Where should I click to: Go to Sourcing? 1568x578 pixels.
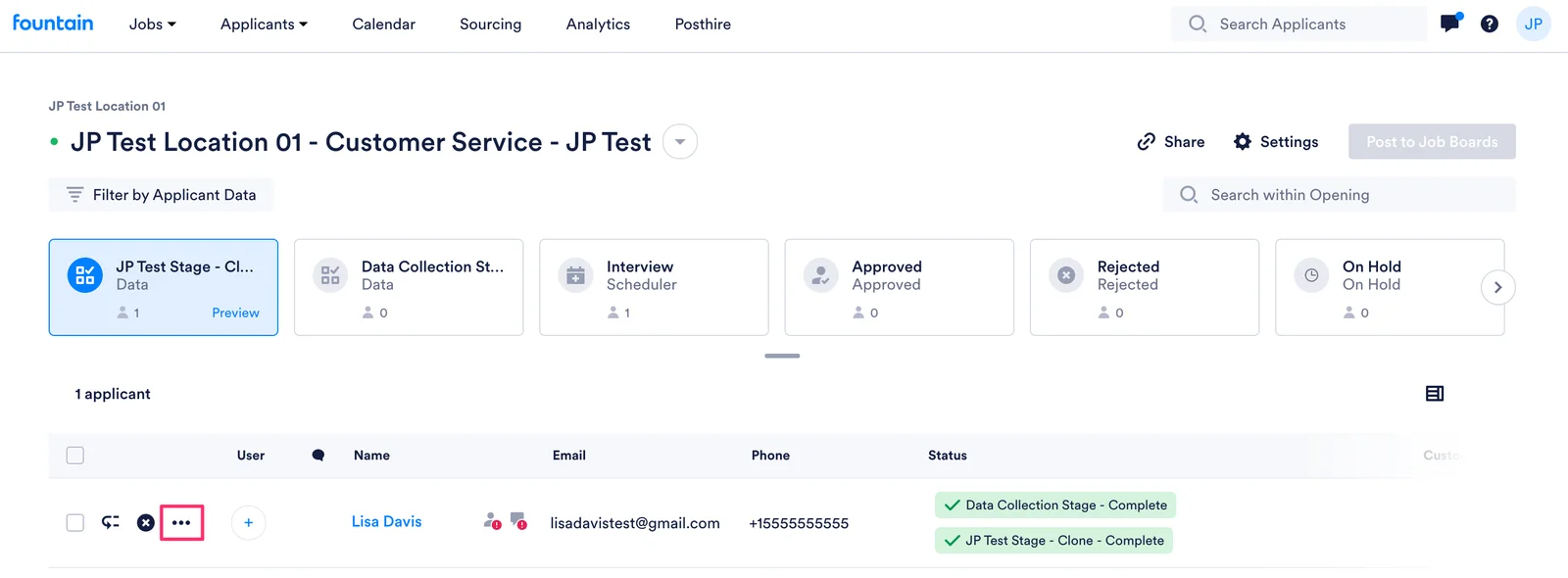(491, 24)
